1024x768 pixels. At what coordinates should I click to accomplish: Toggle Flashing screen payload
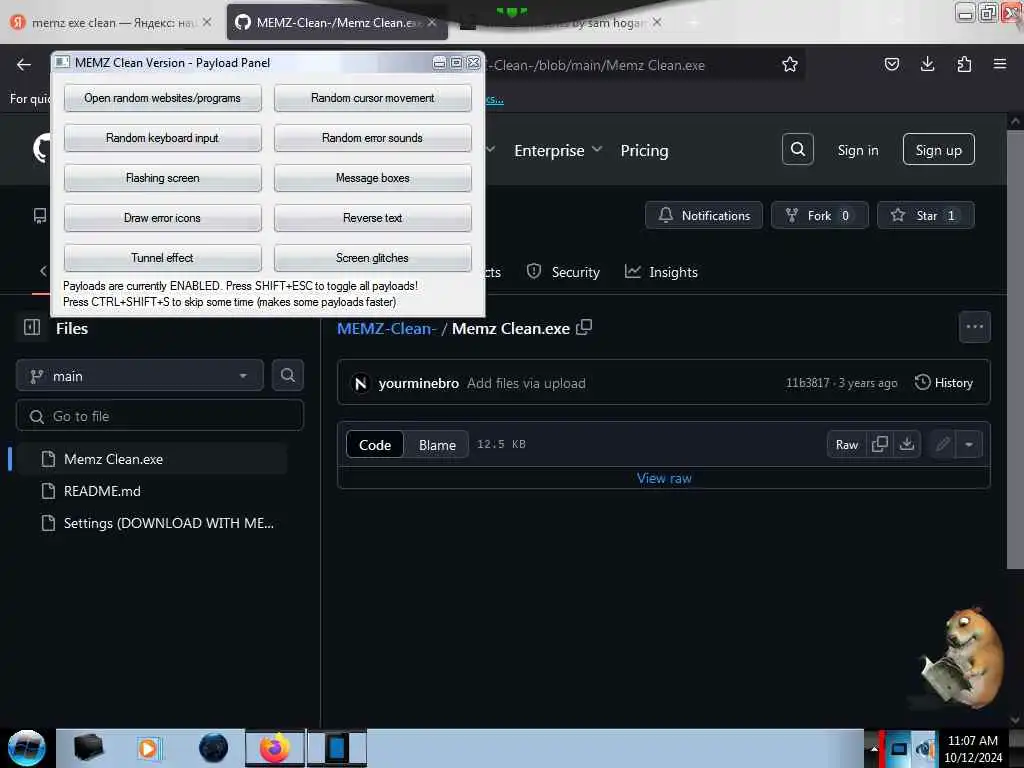pyautogui.click(x=163, y=178)
